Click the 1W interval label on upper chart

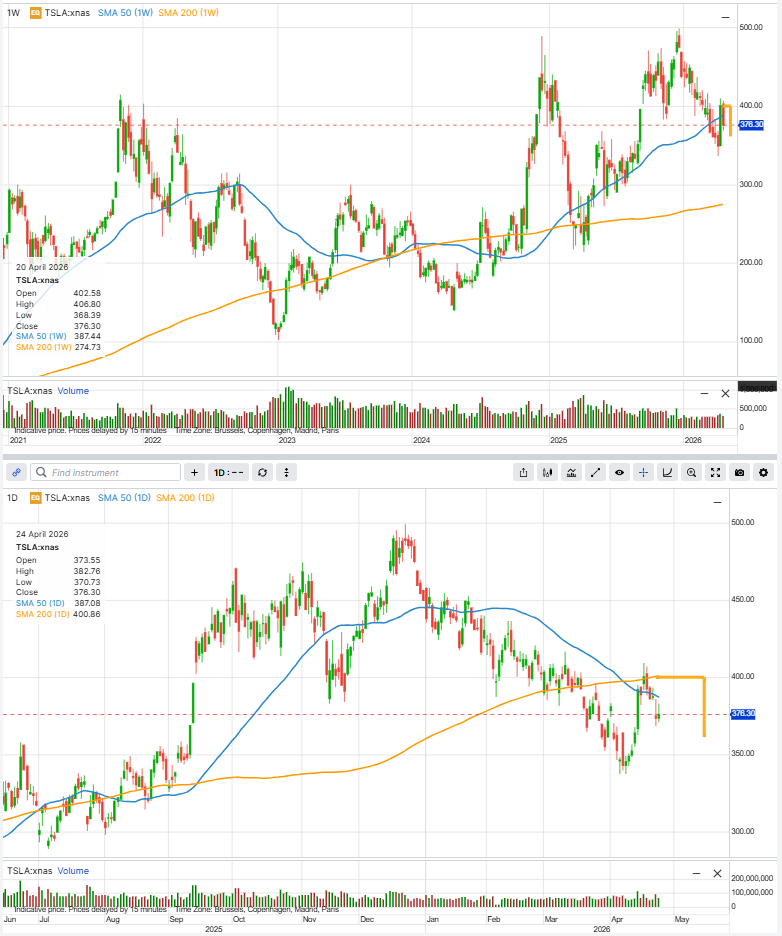pos(13,13)
